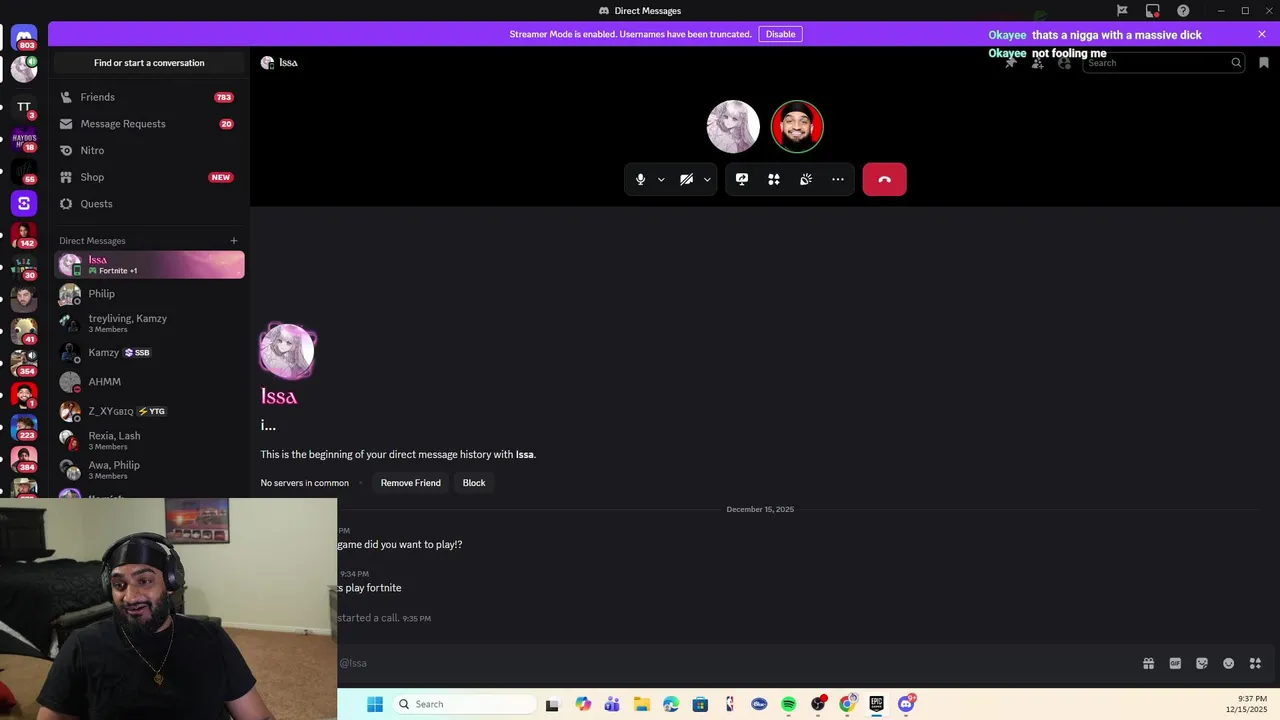The width and height of the screenshot is (1280, 720).
Task: Open the sticker picker
Action: tap(1202, 663)
